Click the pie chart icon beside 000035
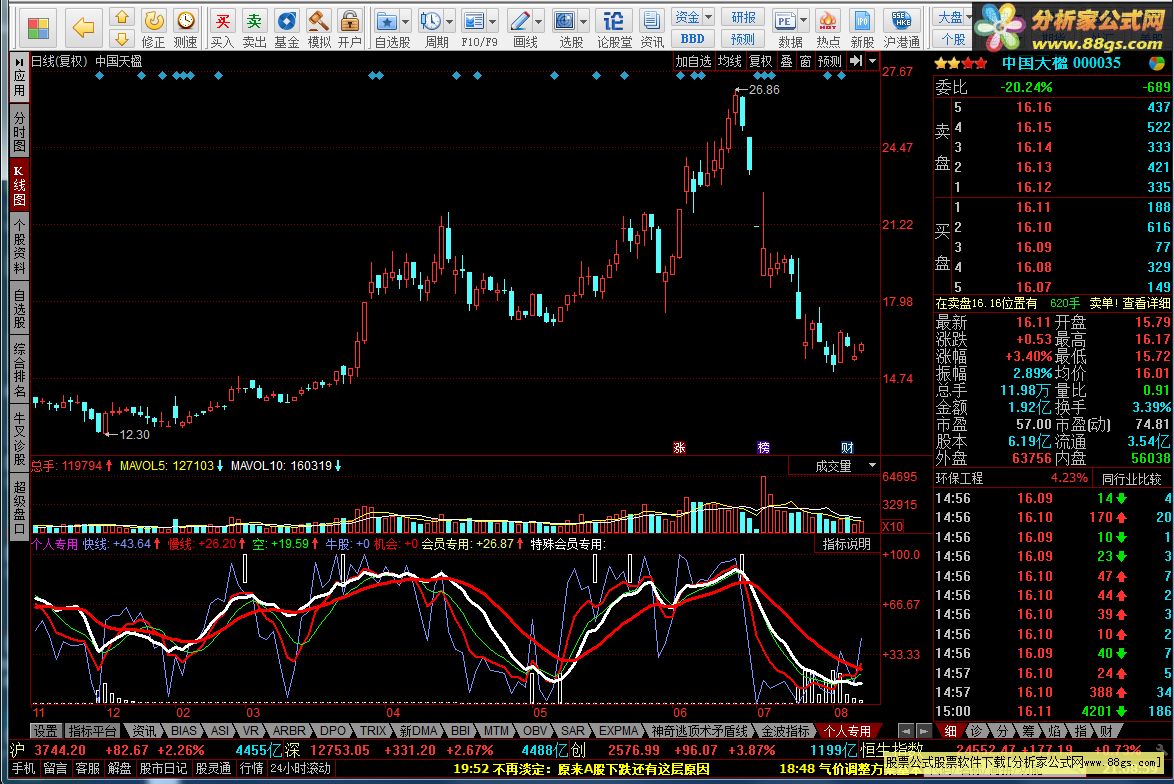Screen dimensions: 1174x784 1158,64
